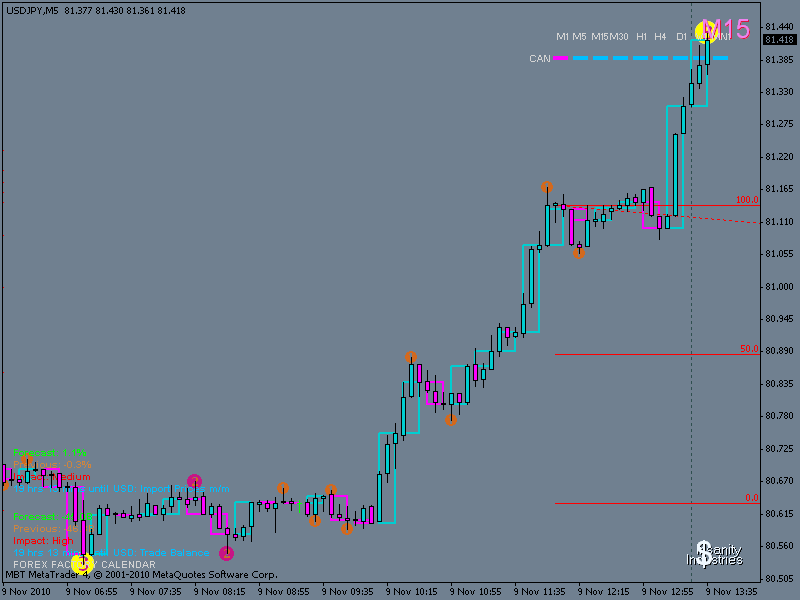
Task: Click the magenta CAN dash under M1
Action: tap(561, 58)
